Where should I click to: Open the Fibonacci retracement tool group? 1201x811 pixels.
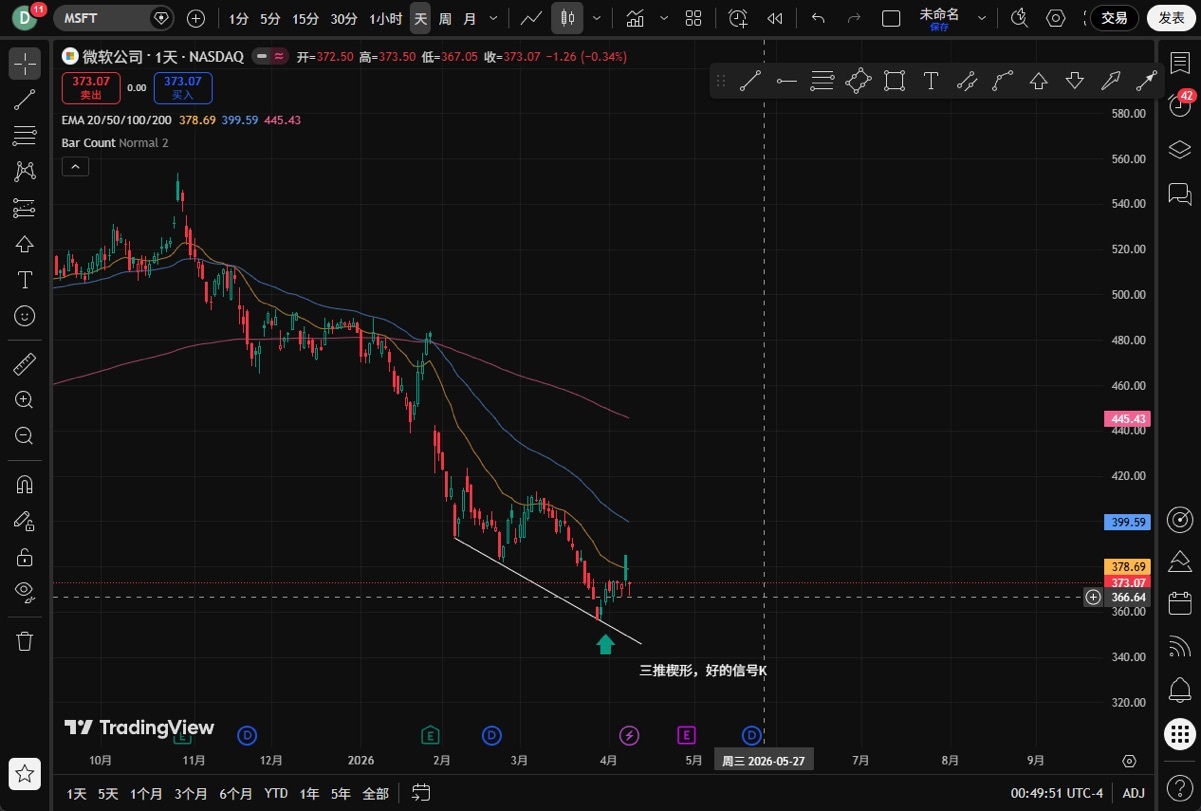point(25,135)
